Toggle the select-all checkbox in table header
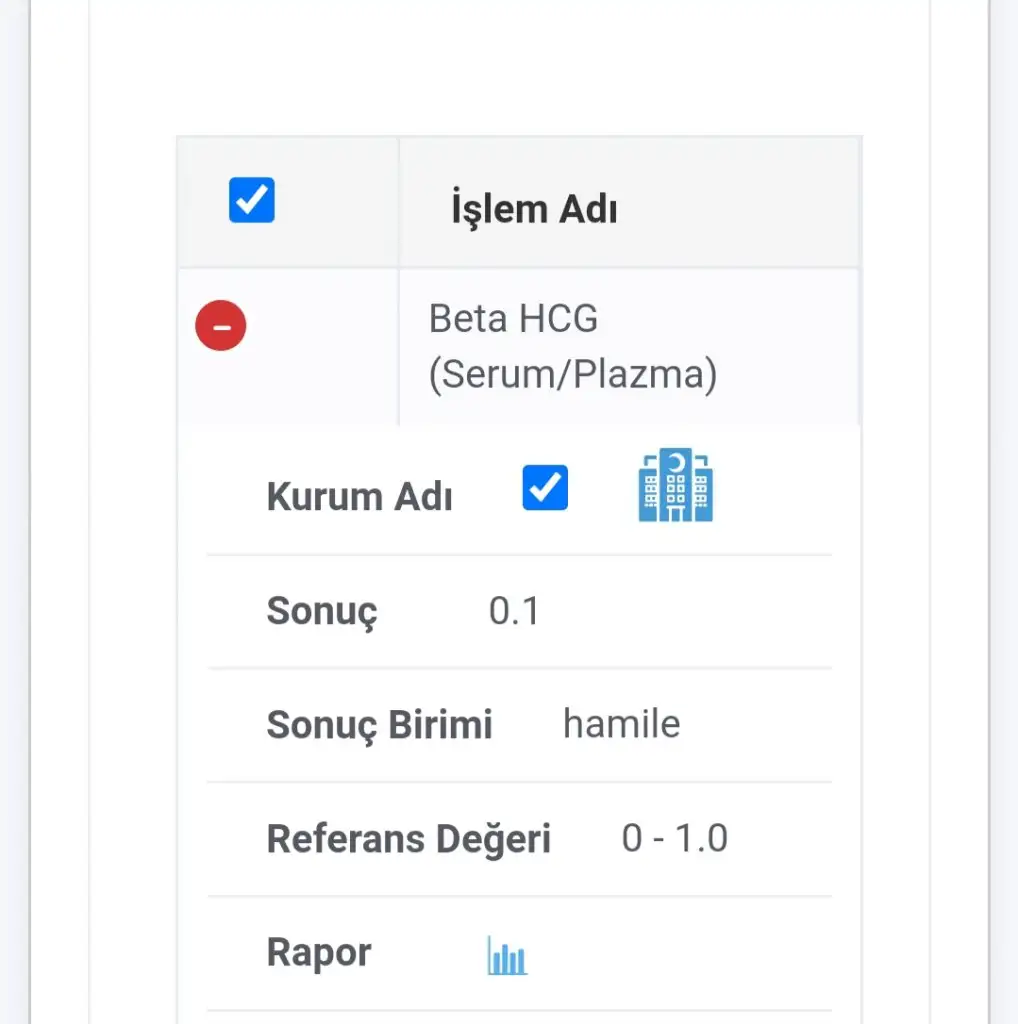Screen dimensions: 1018x1024 pos(251,200)
